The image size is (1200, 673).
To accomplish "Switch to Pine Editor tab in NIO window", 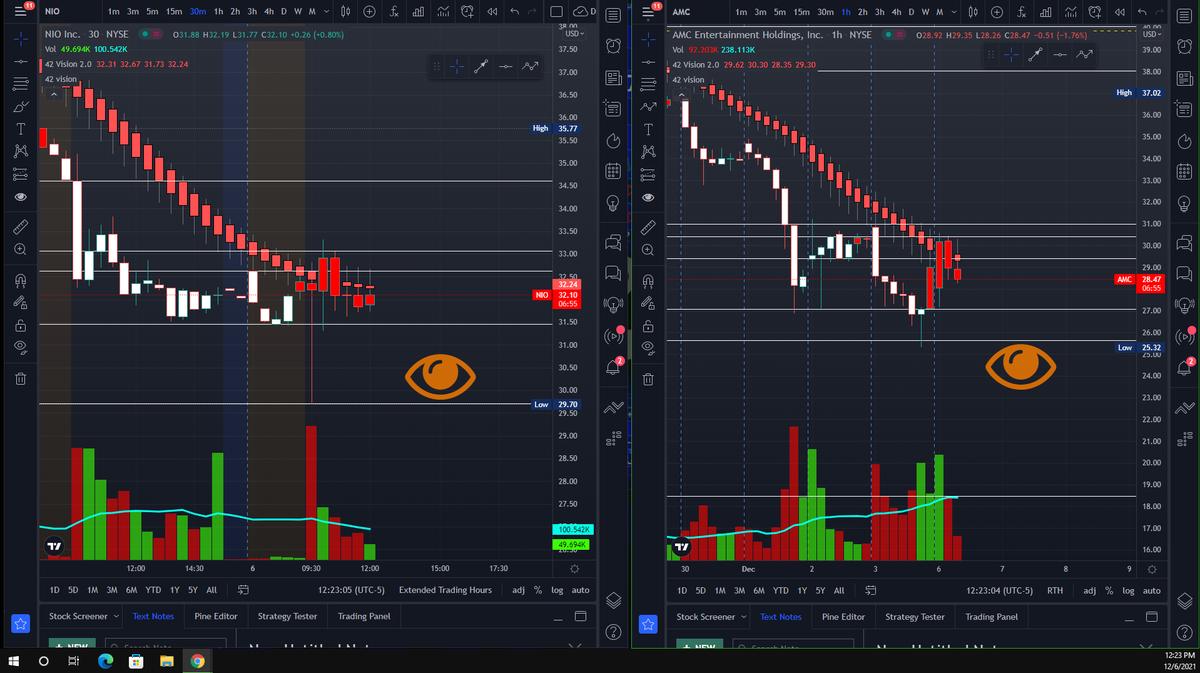I will click(x=215, y=616).
